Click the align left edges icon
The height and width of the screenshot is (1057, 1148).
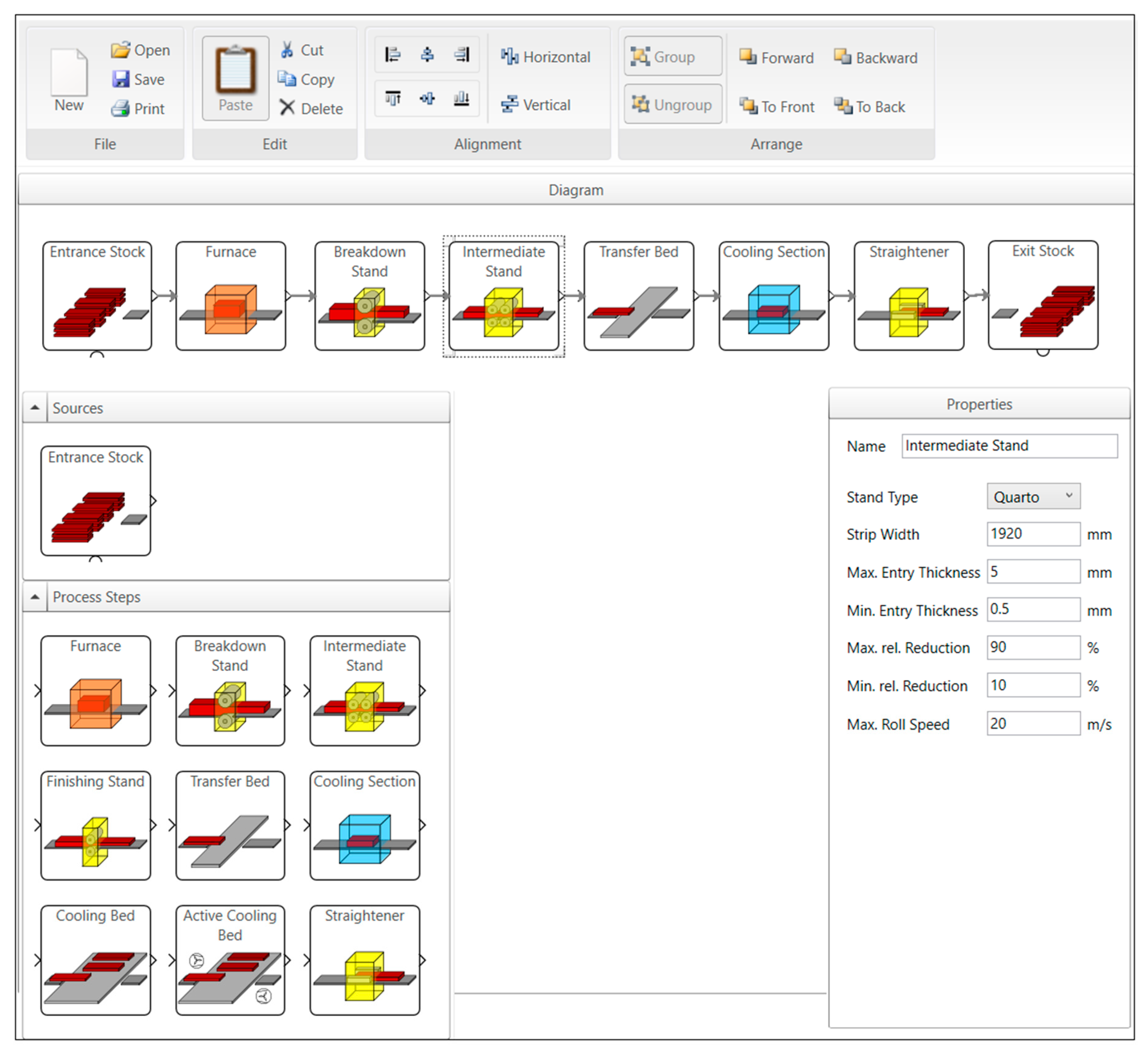[393, 55]
